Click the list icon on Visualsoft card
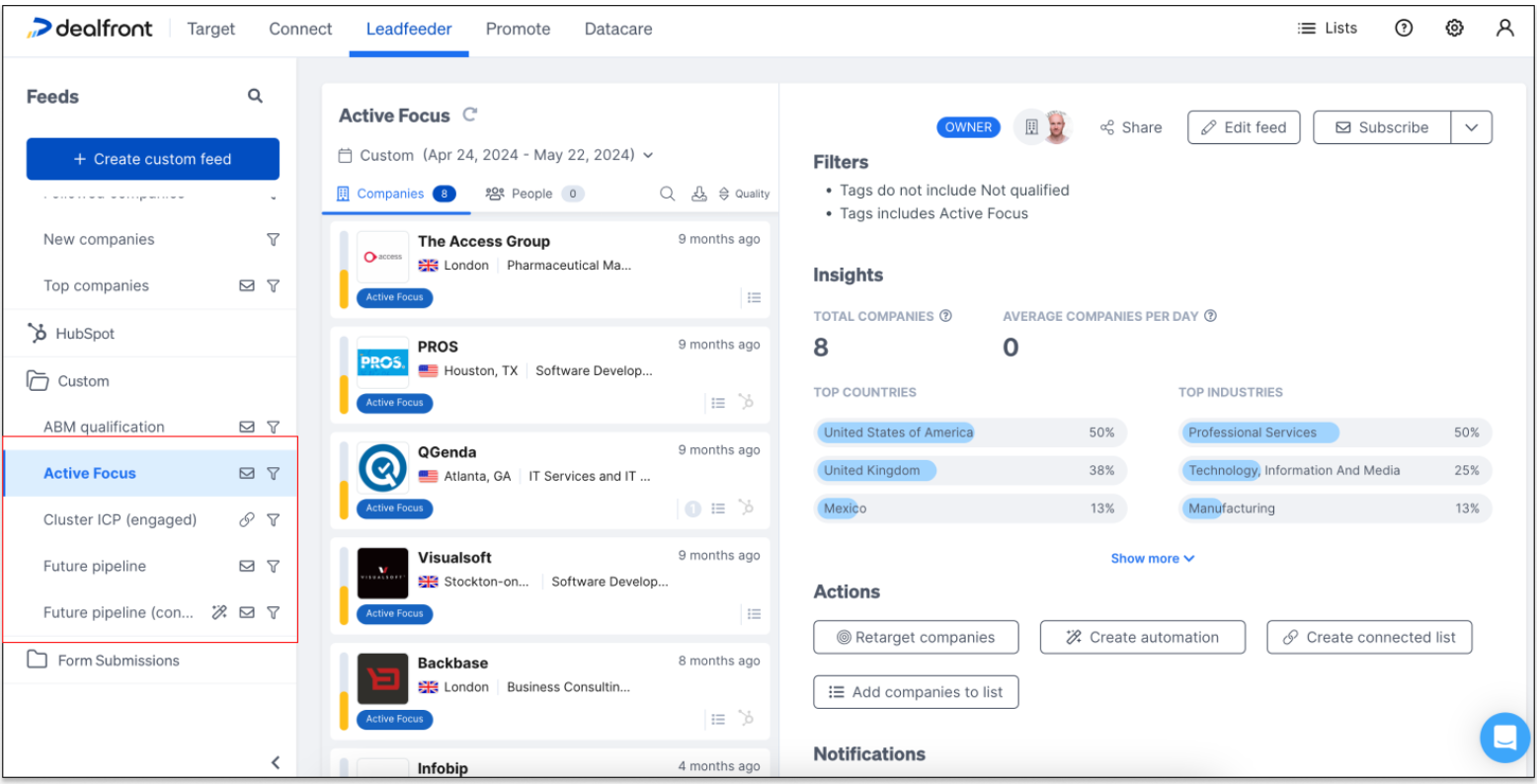 point(754,613)
